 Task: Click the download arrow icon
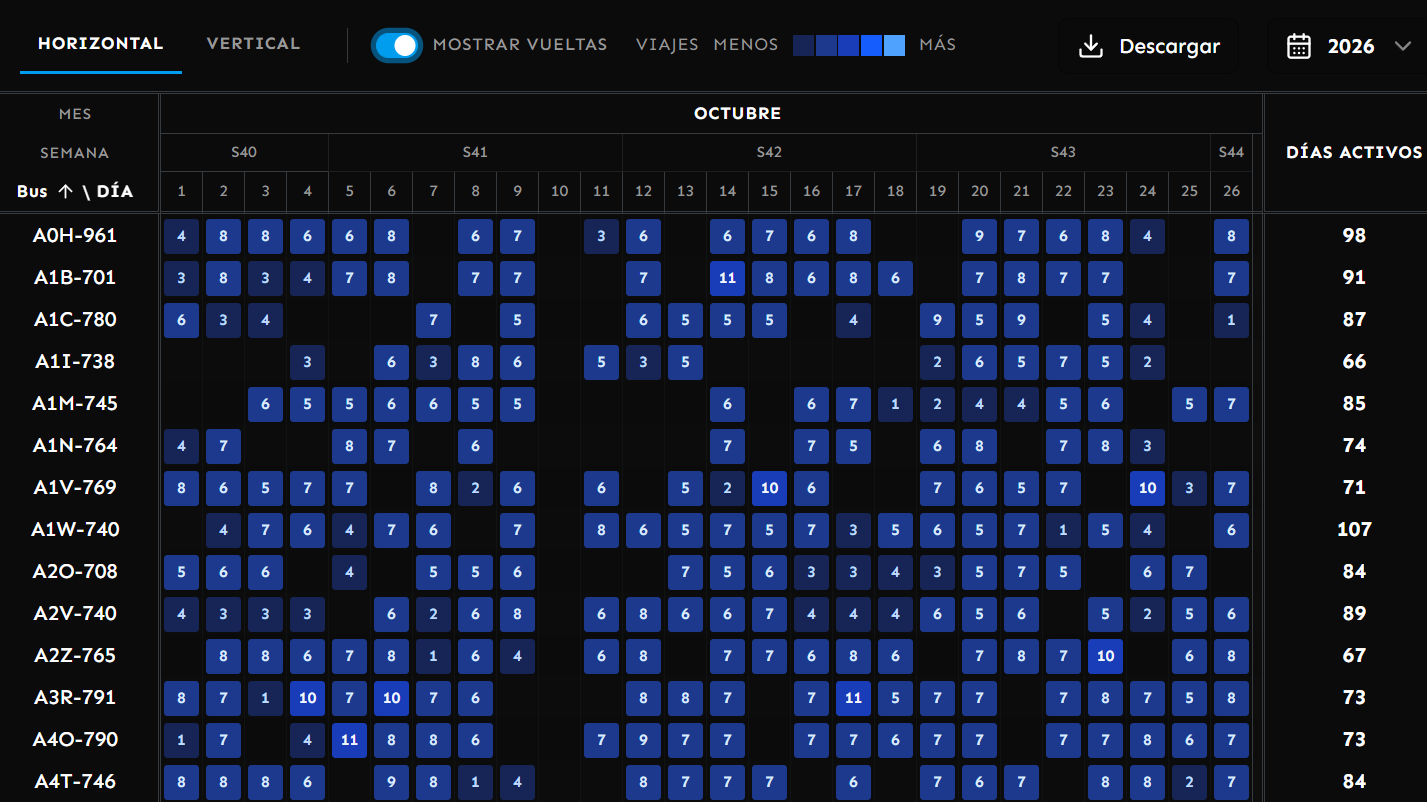click(x=1091, y=47)
